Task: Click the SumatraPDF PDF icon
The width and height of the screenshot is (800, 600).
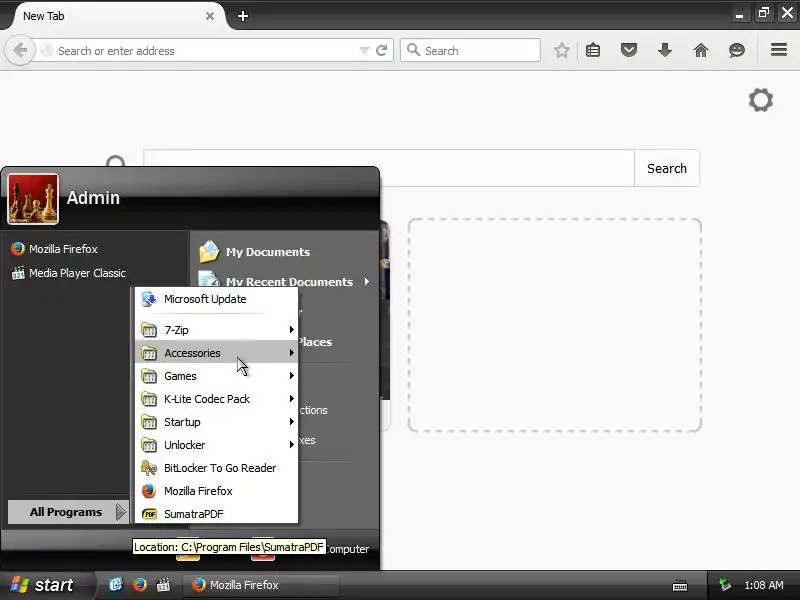Action: pyautogui.click(x=149, y=514)
